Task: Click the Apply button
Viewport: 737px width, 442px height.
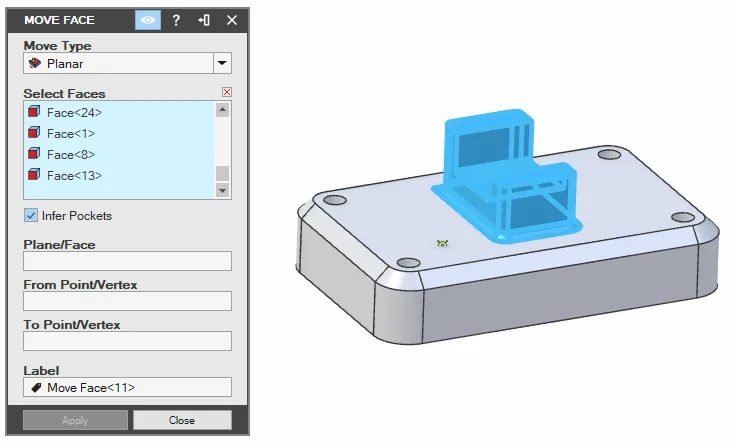Action: (75, 420)
